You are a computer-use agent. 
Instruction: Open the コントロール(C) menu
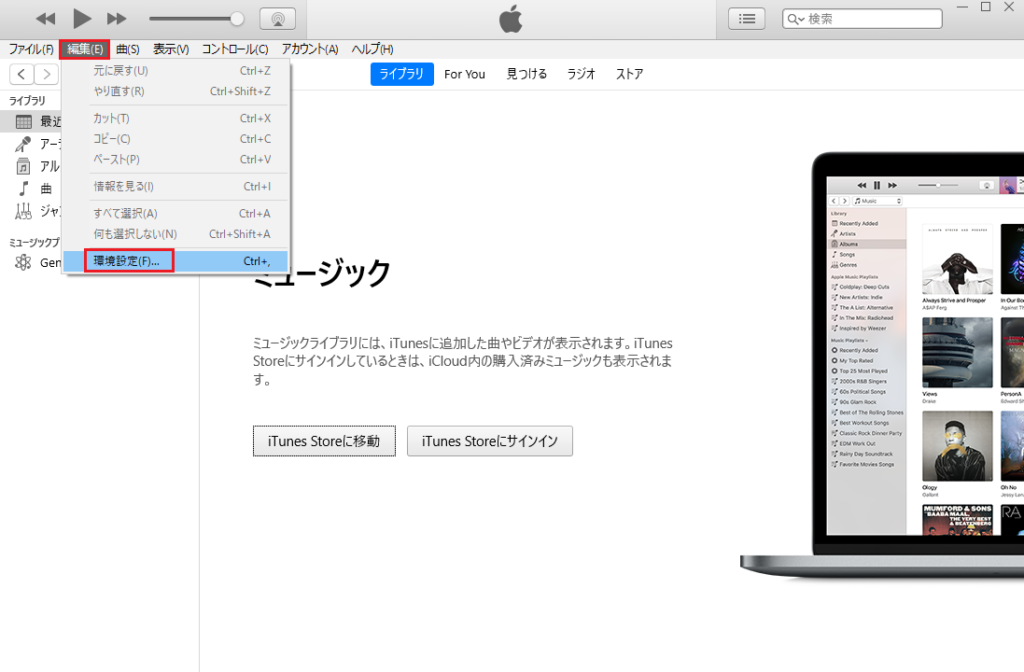click(235, 49)
